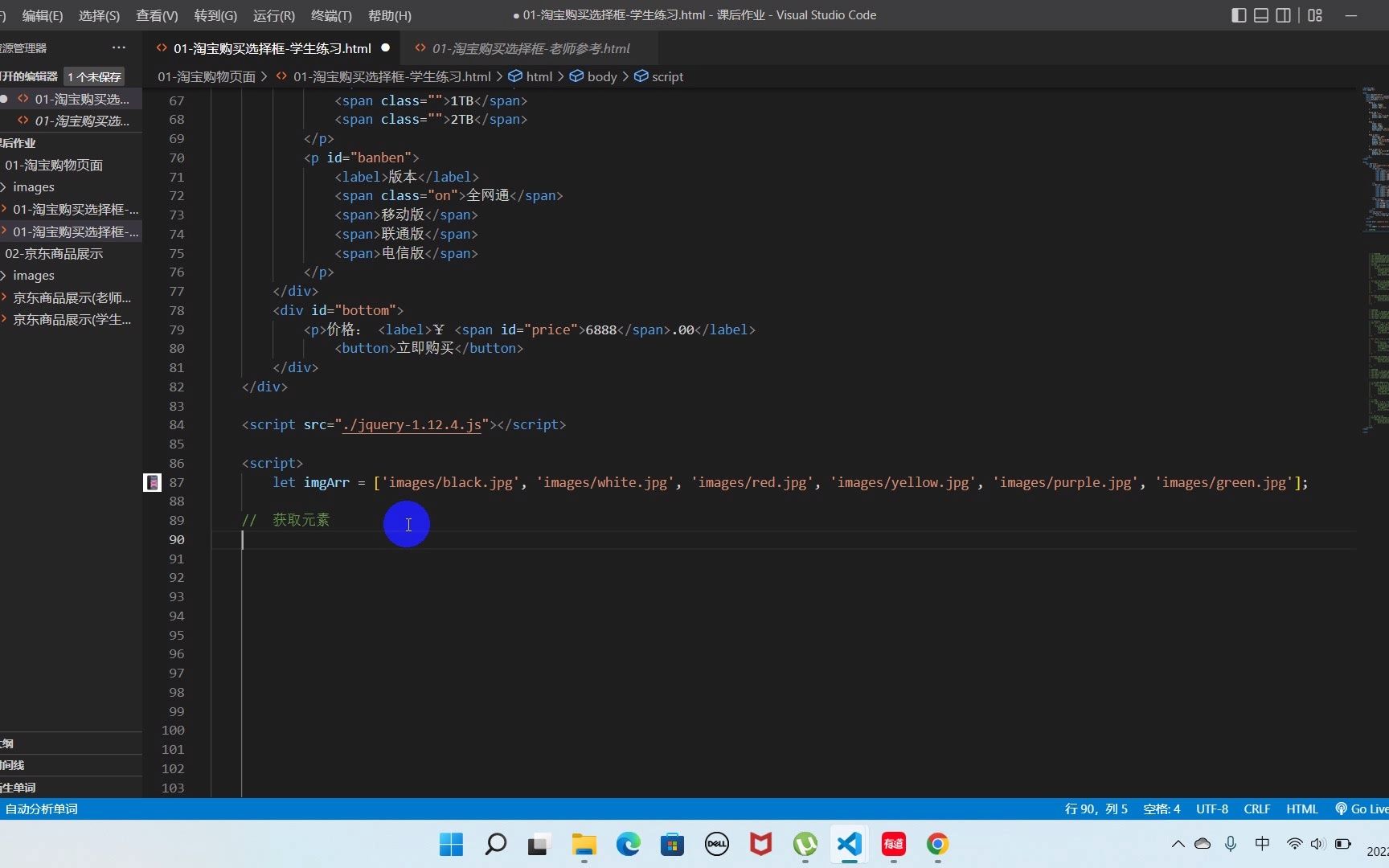Open Windows Start menu

click(452, 844)
